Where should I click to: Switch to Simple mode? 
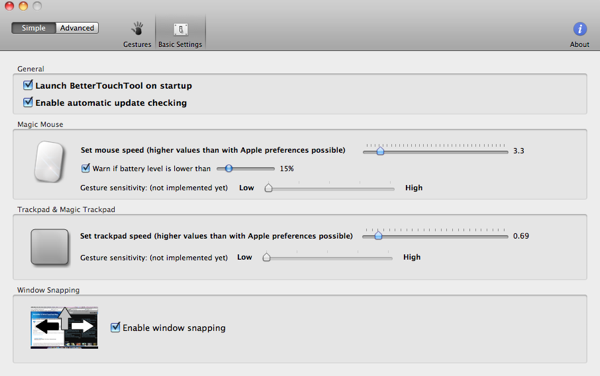pos(34,28)
